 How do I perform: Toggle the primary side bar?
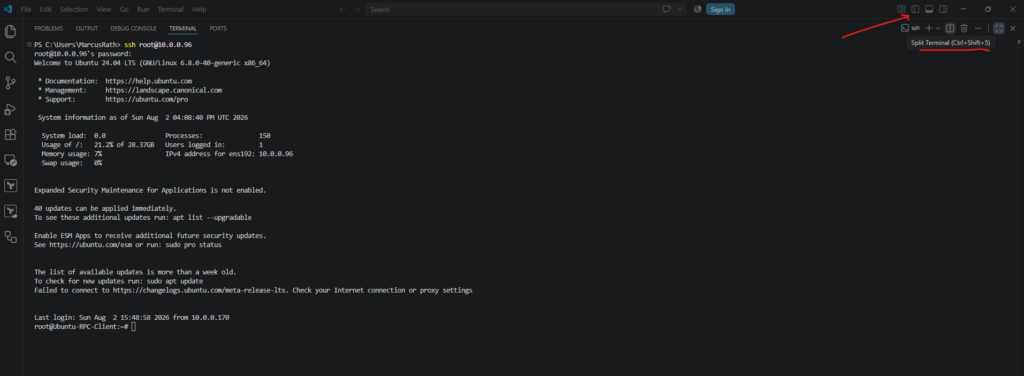point(915,9)
